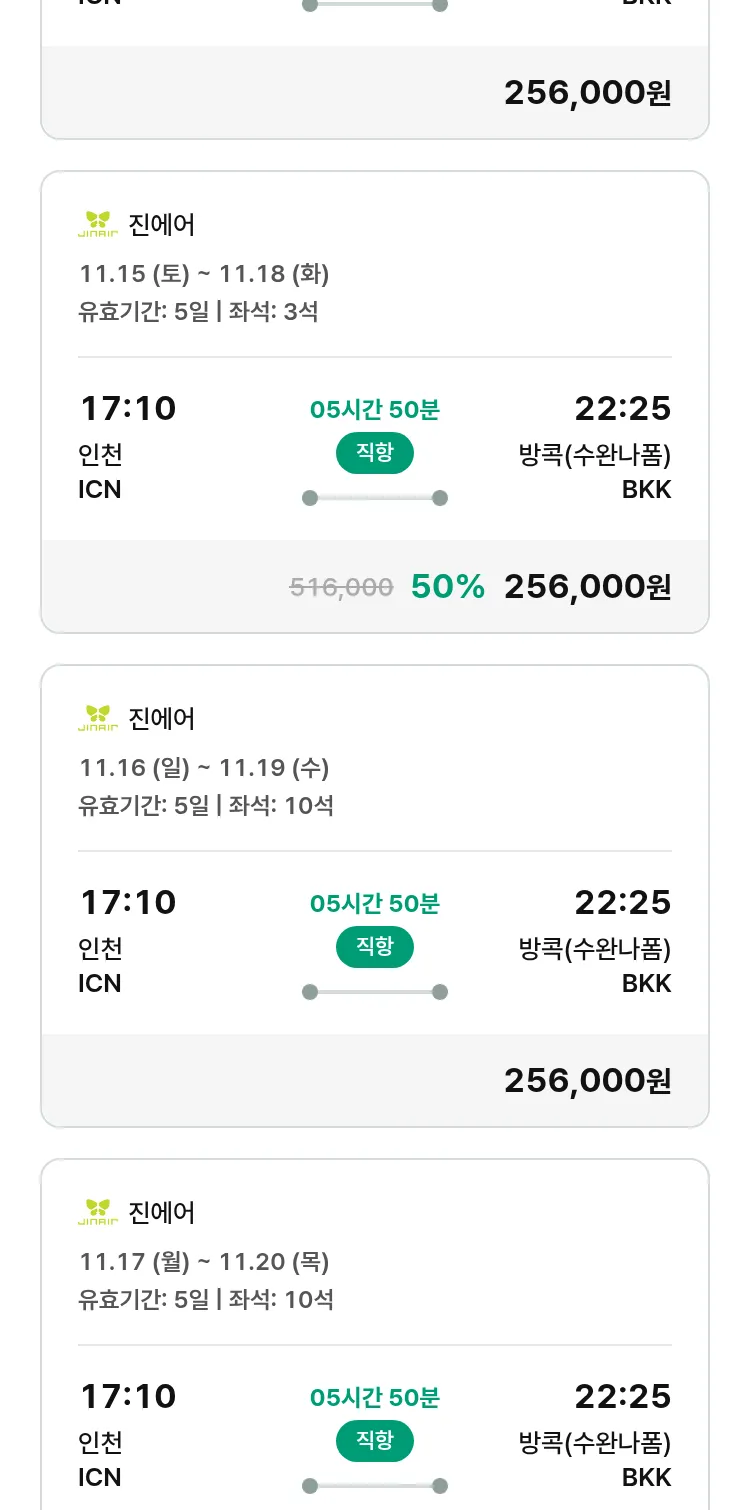Select top card's 256,000원 price
The image size is (750, 1510).
587,93
